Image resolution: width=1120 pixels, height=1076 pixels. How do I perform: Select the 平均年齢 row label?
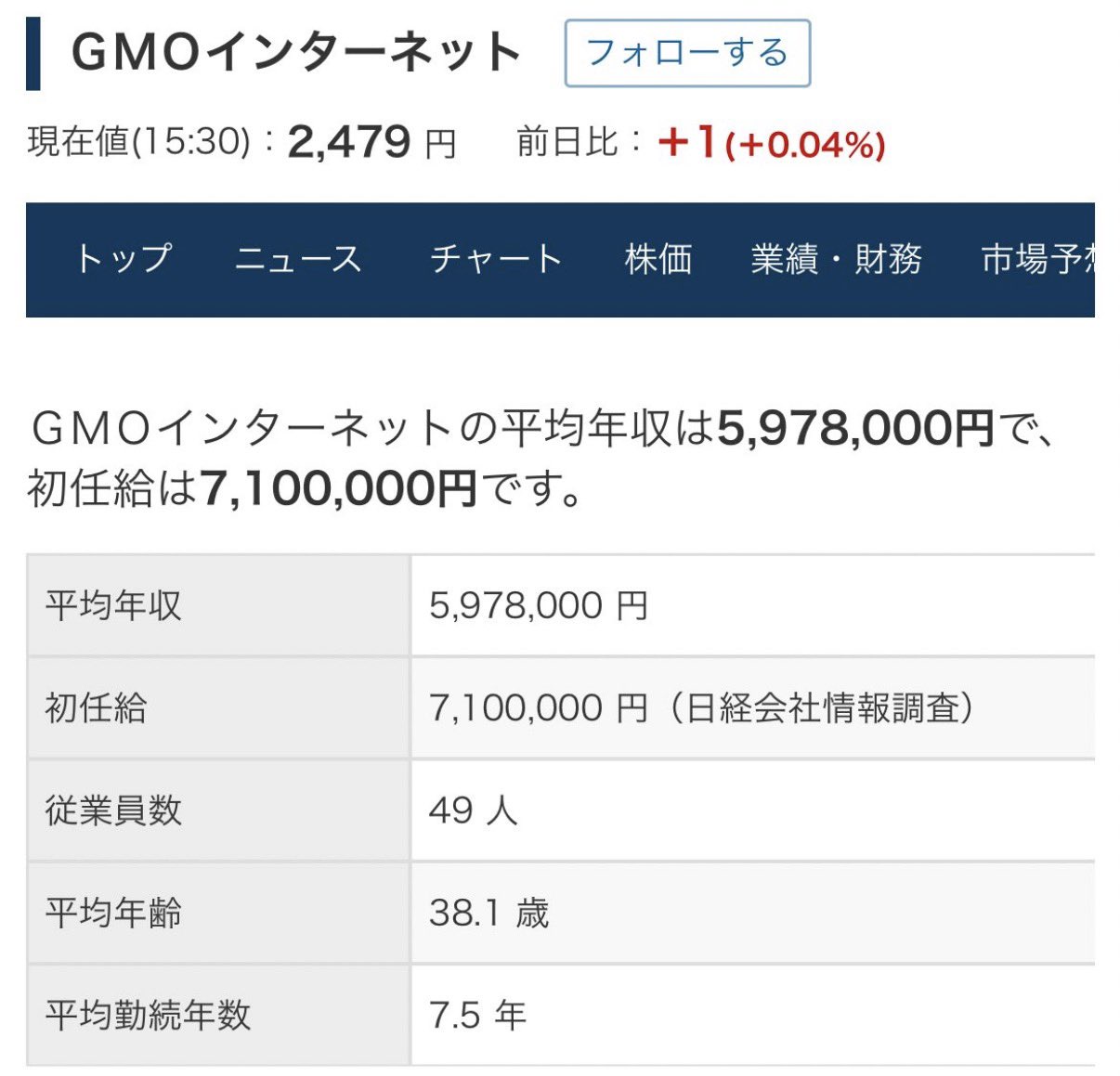[113, 913]
